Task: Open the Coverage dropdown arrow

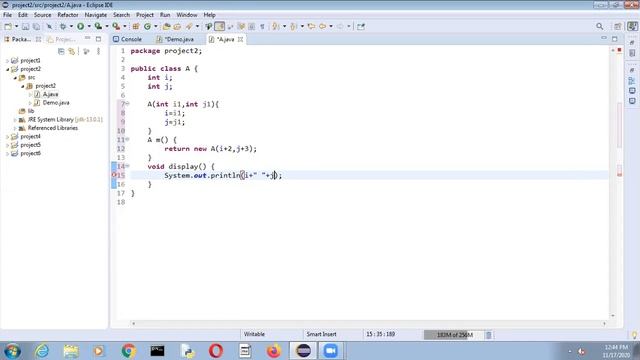Action: pyautogui.click(x=107, y=27)
